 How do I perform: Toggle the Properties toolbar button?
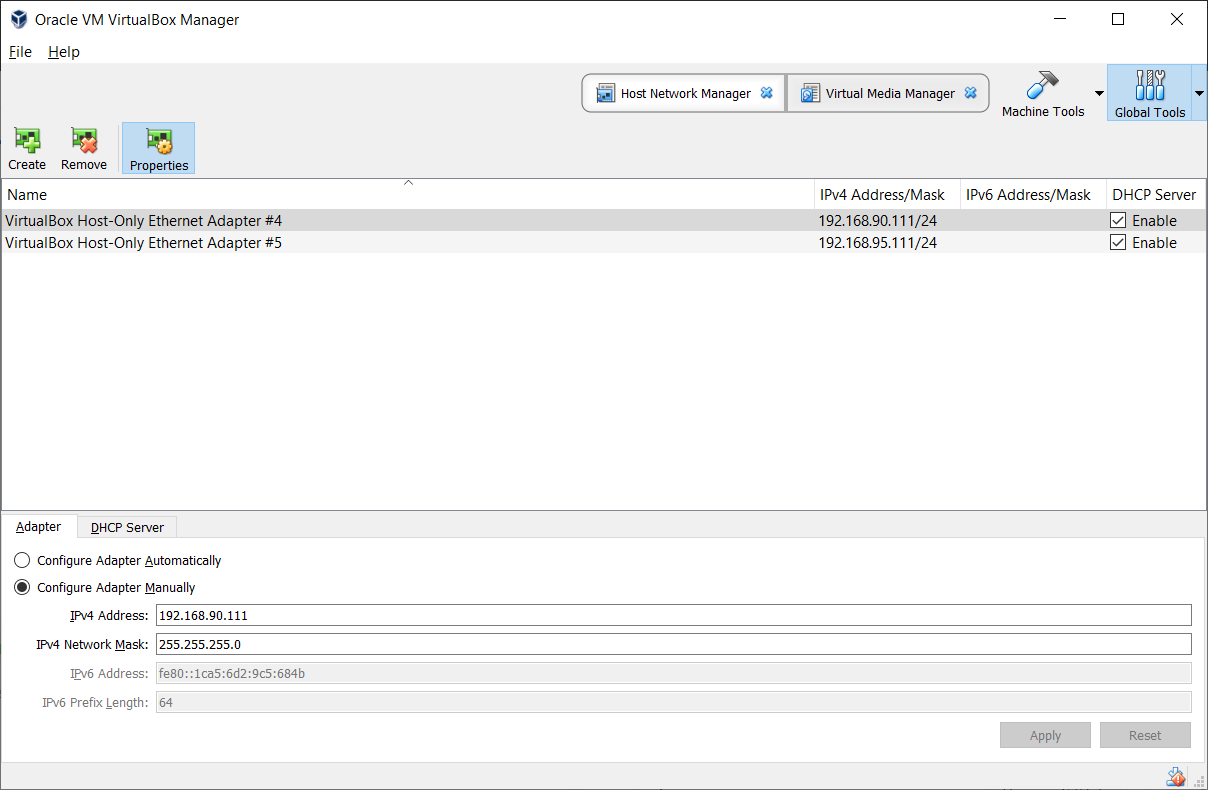pos(159,148)
